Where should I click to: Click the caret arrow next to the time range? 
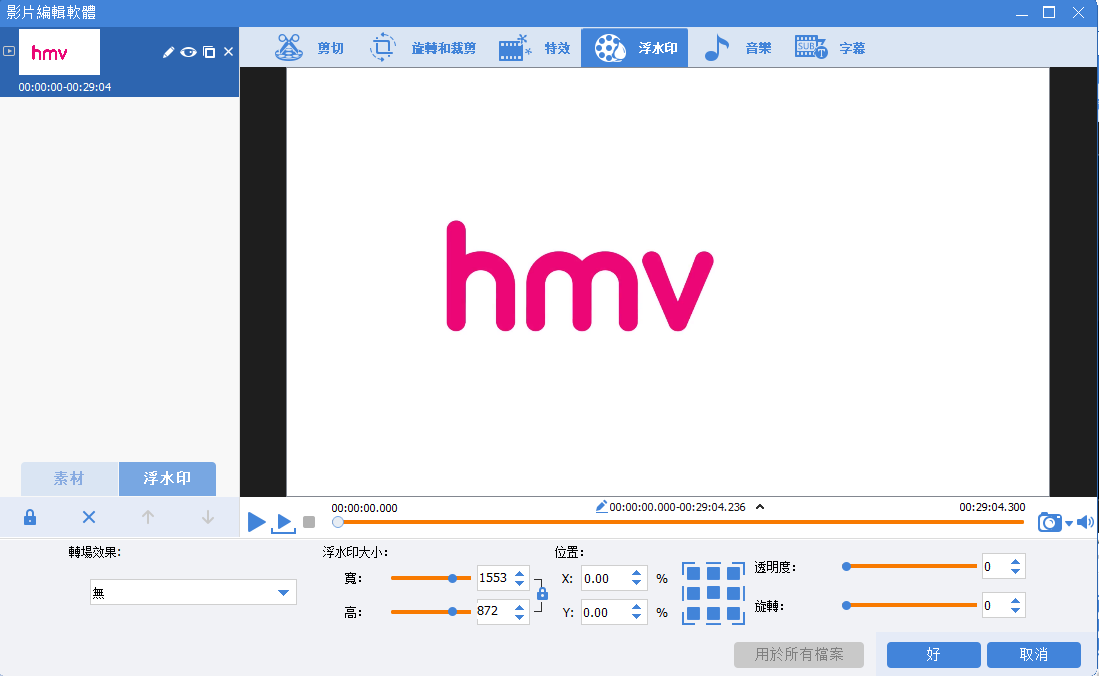(x=760, y=506)
